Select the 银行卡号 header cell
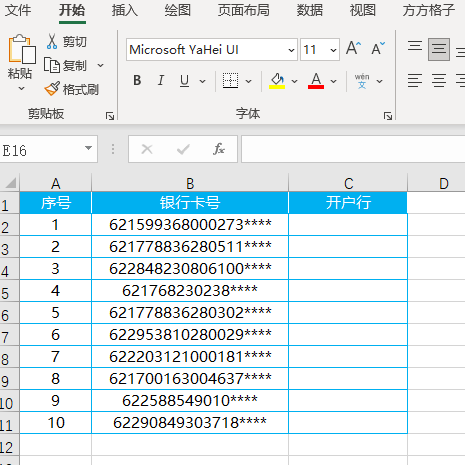This screenshot has width=465, height=465. 190,202
